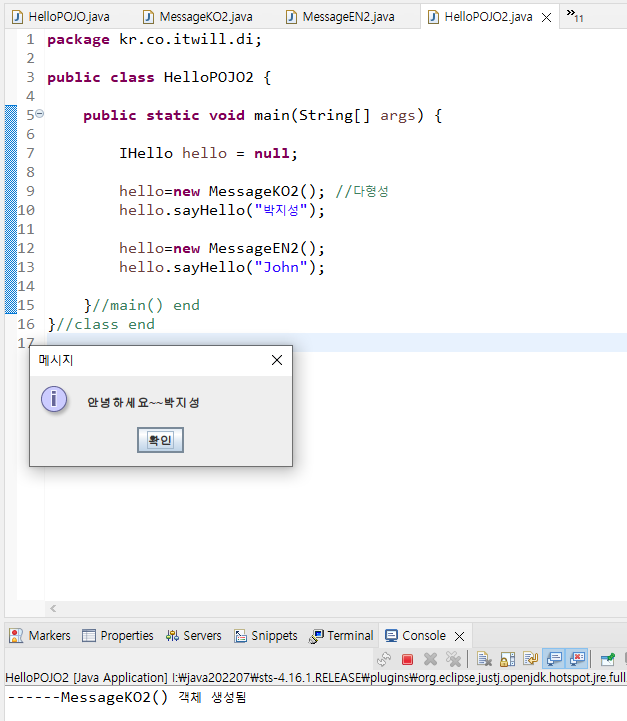Close the HelloPOJO2.java editor tab
The height and width of the screenshot is (721, 627).
click(547, 17)
